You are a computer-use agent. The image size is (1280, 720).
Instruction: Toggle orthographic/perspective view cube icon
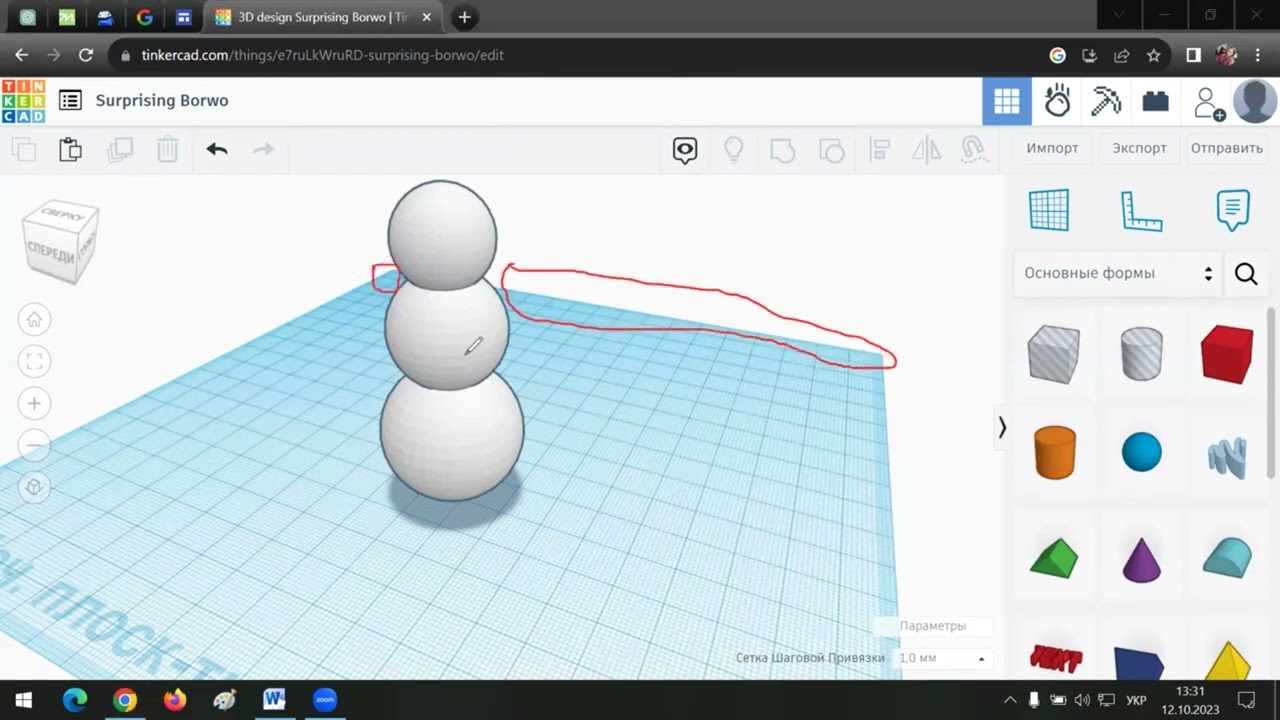tap(34, 488)
